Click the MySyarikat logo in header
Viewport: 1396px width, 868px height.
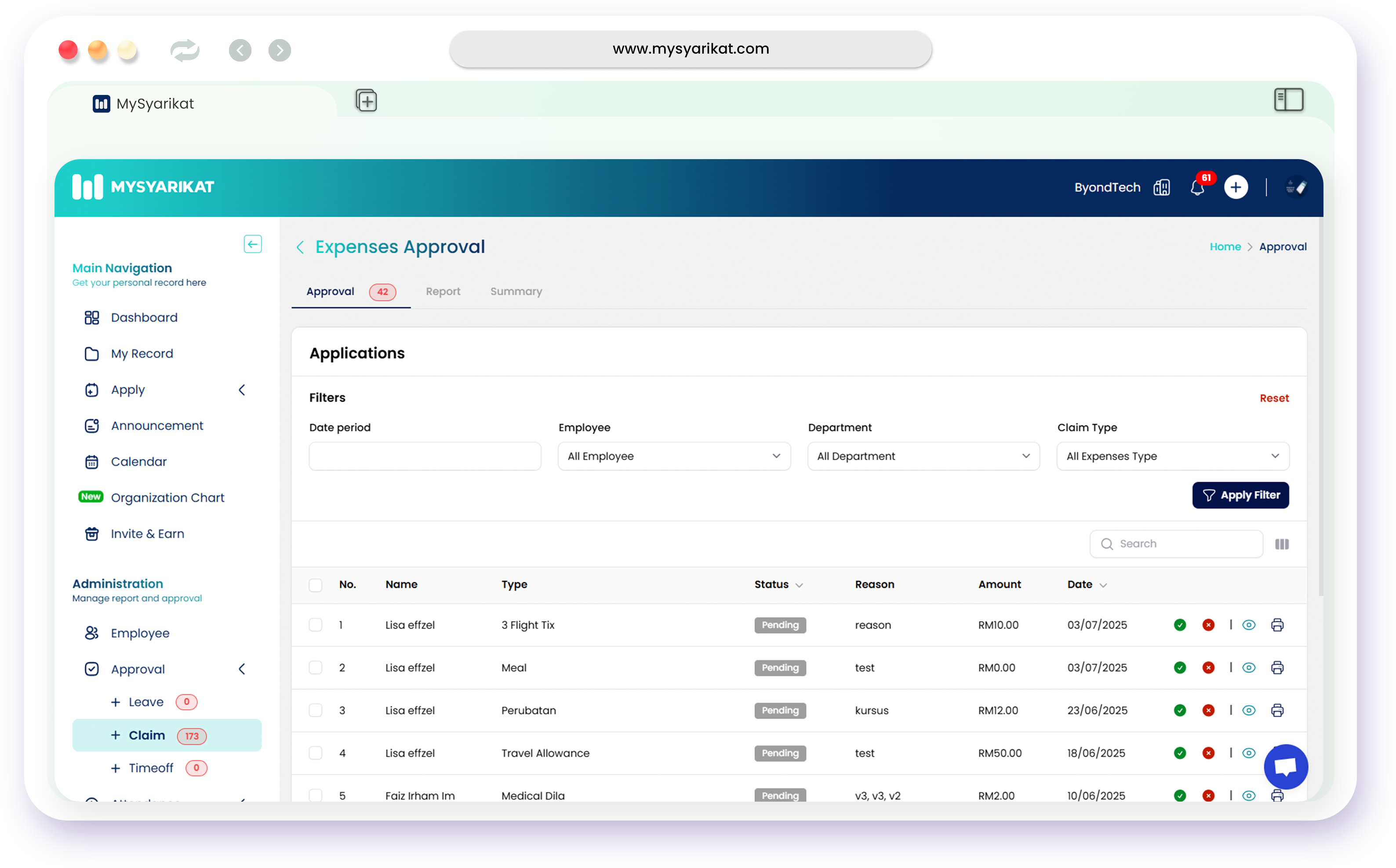(143, 187)
